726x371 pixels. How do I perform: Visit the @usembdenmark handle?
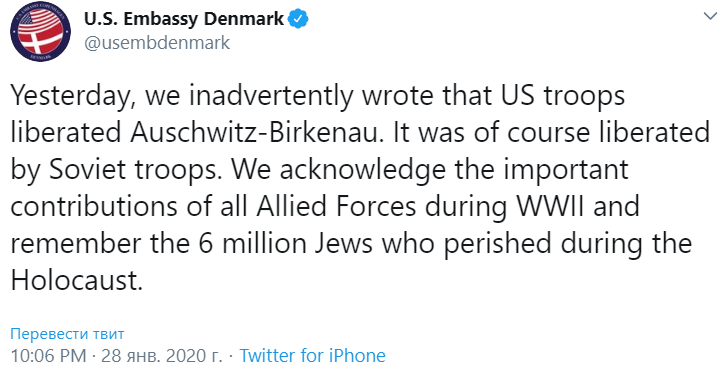(156, 43)
